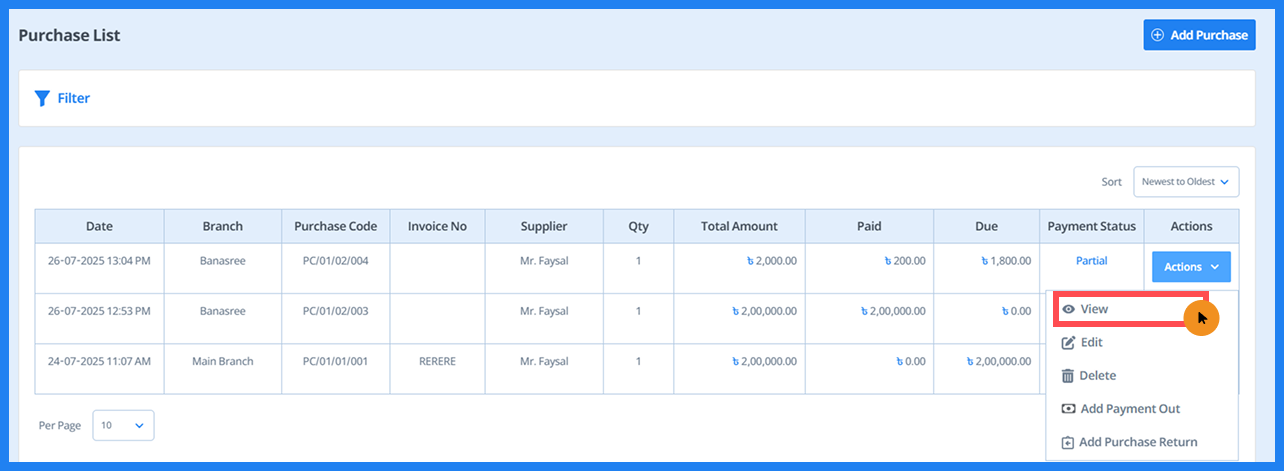Toggle the Actions dropdown in first row

click(x=1191, y=267)
